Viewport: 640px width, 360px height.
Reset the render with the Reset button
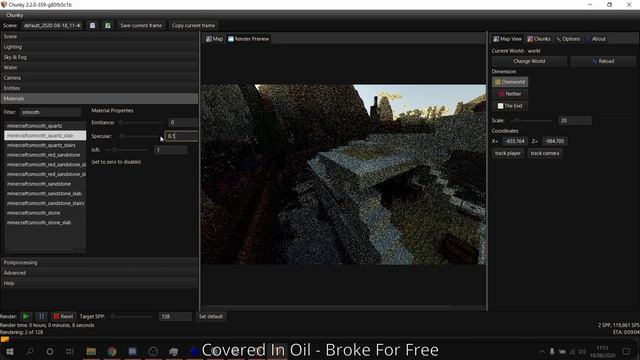(63, 316)
